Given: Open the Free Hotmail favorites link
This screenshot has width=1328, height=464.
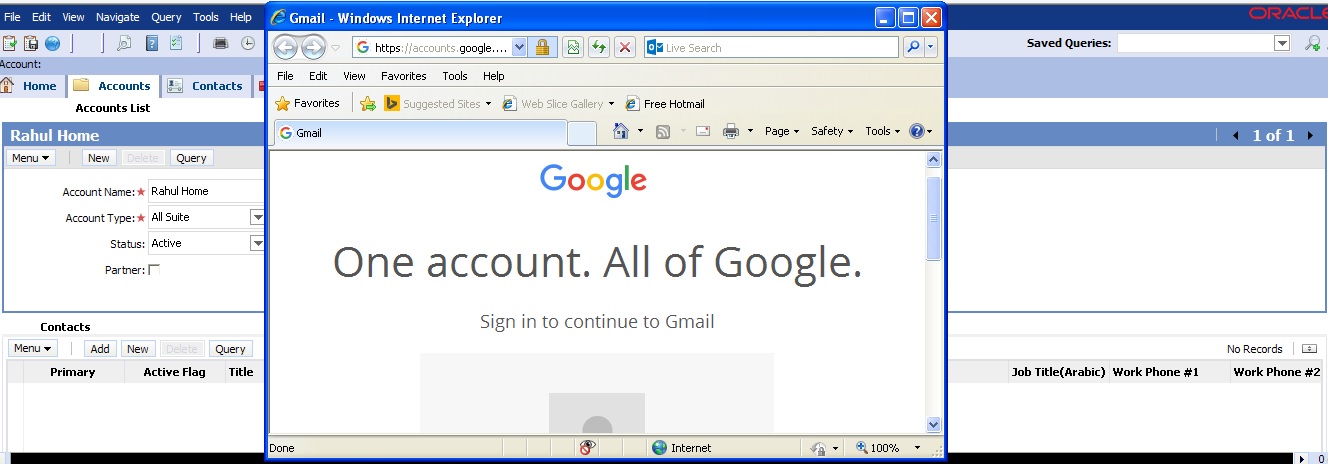Looking at the screenshot, I should point(665,104).
